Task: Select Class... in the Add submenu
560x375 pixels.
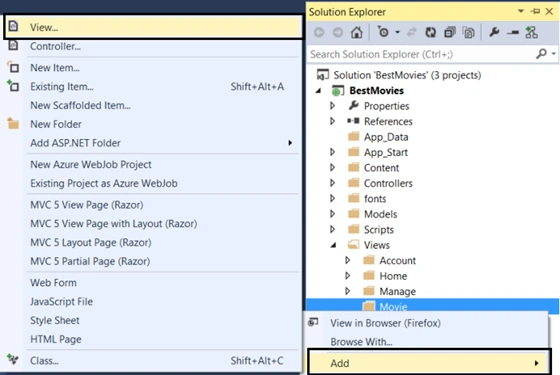Action: pyautogui.click(x=153, y=361)
